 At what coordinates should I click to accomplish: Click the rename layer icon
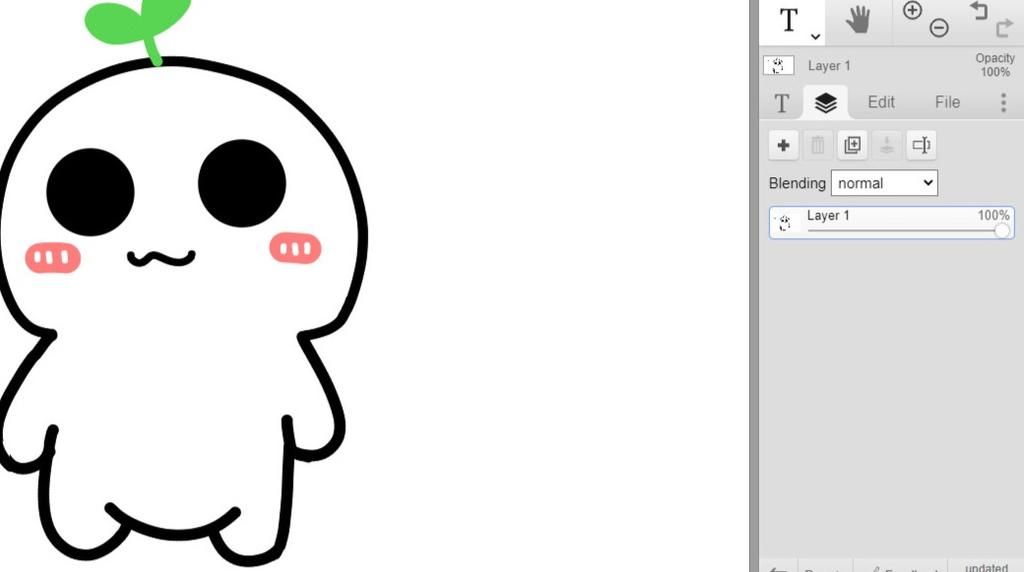pyautogui.click(x=921, y=145)
